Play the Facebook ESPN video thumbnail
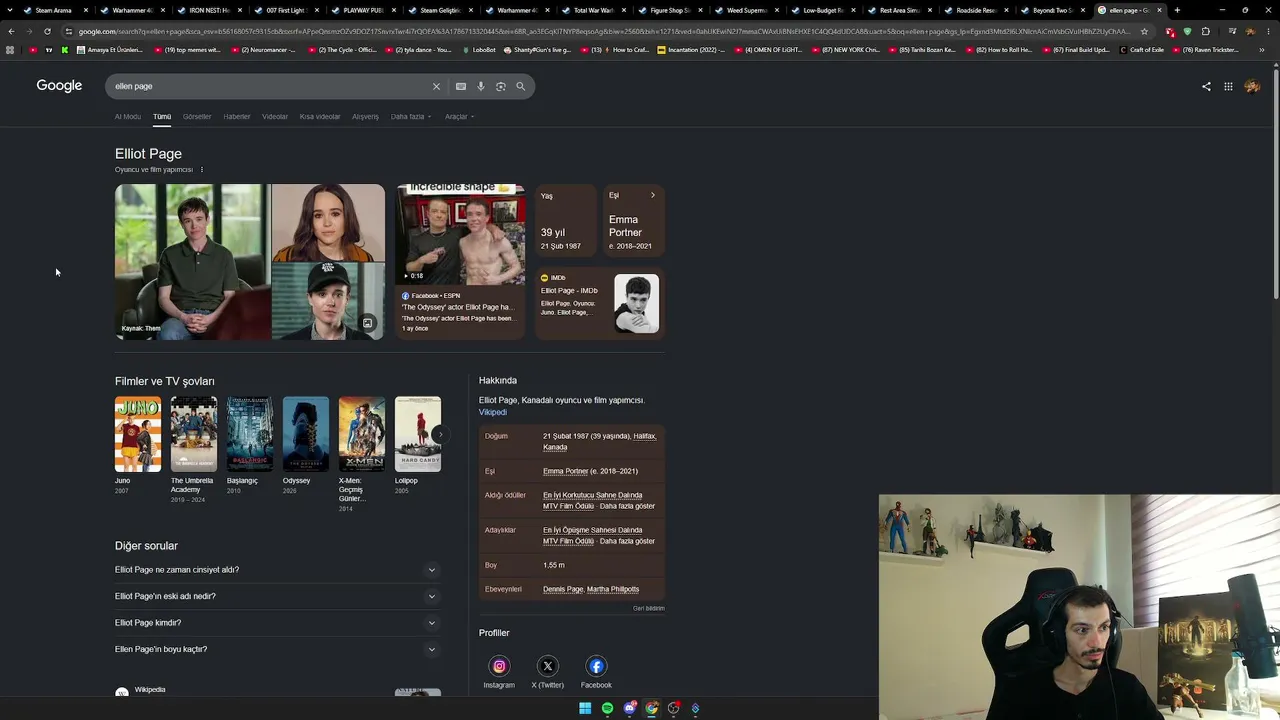The height and width of the screenshot is (720, 1280). (x=460, y=234)
